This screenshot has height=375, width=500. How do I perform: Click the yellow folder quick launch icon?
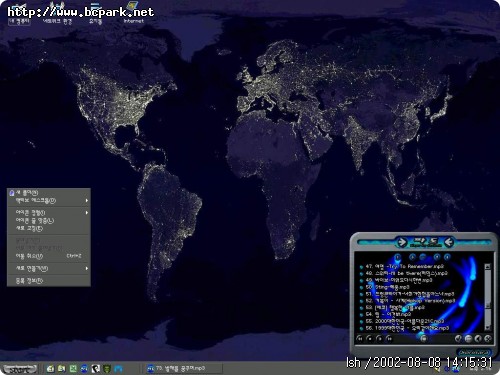62,369
